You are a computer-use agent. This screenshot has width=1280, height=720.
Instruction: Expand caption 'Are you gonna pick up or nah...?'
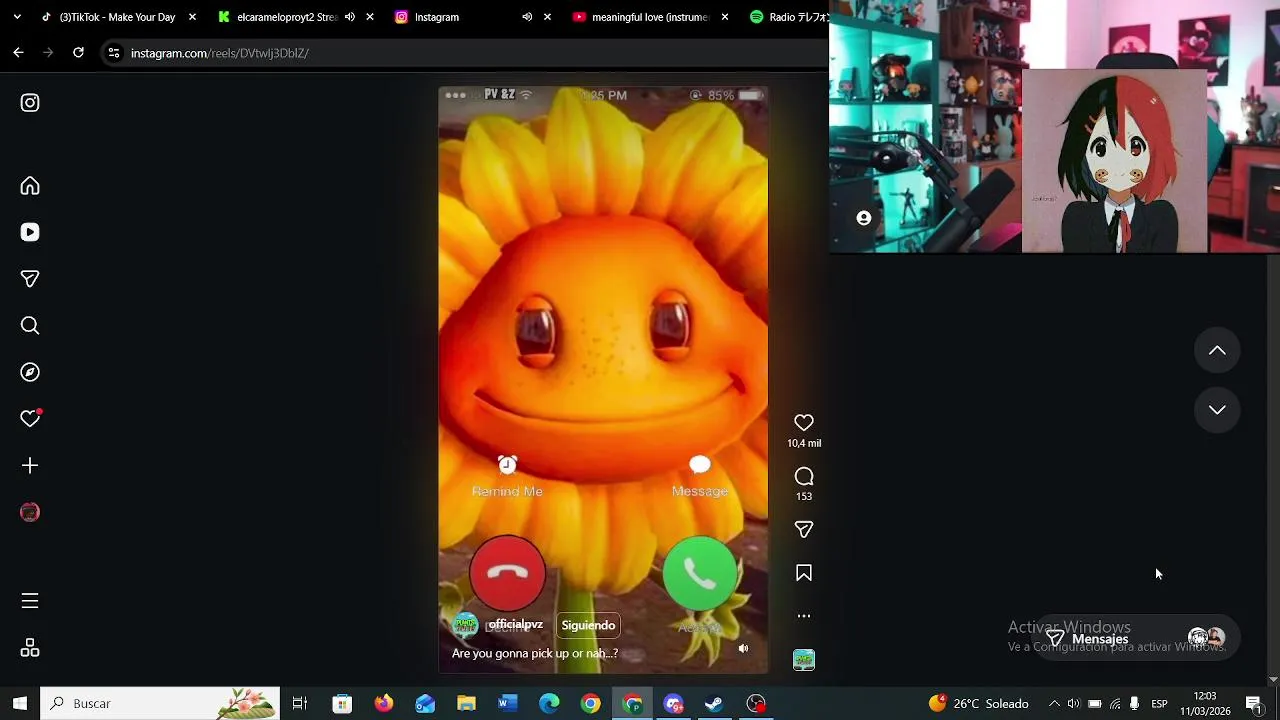click(535, 654)
